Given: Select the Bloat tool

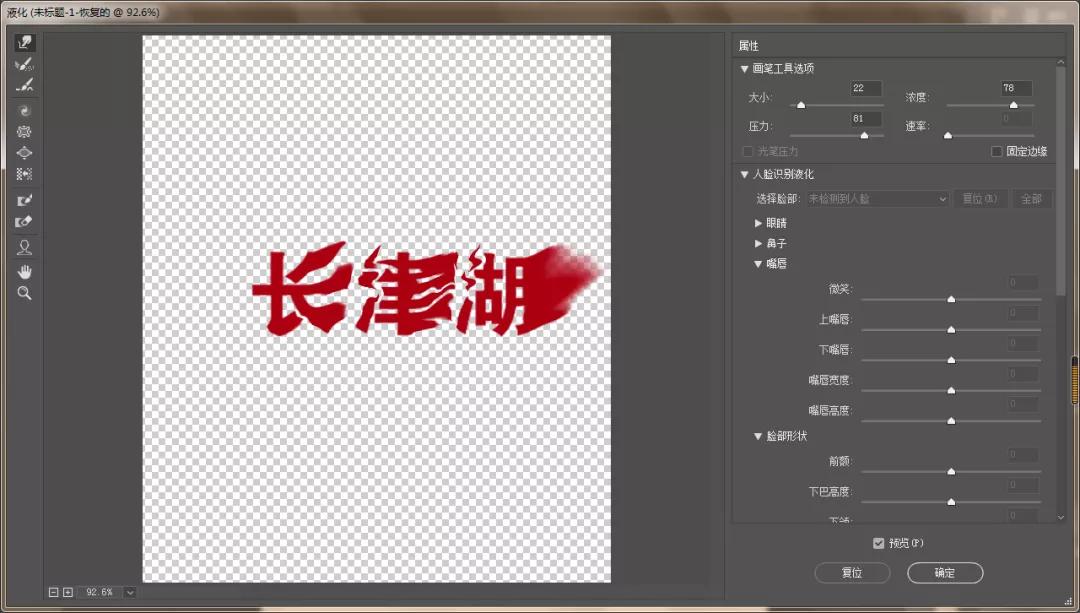Looking at the screenshot, I should 24,152.
